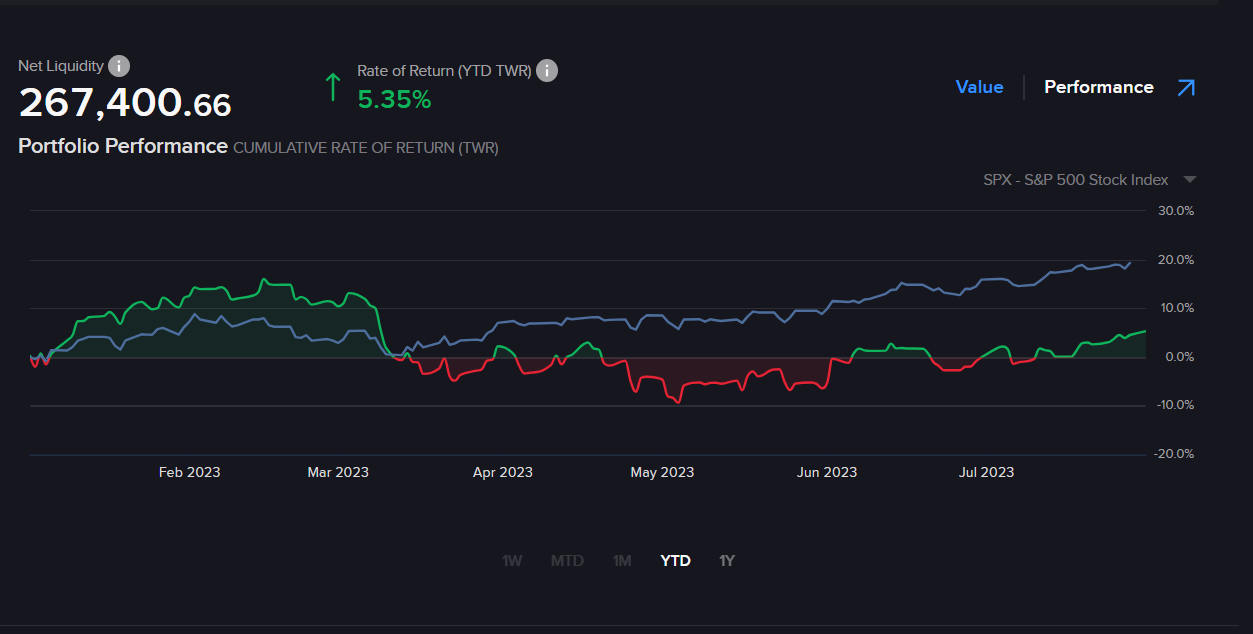Viewport: 1253px width, 634px height.
Task: Click the green up-arrow return indicator
Action: [x=333, y=87]
